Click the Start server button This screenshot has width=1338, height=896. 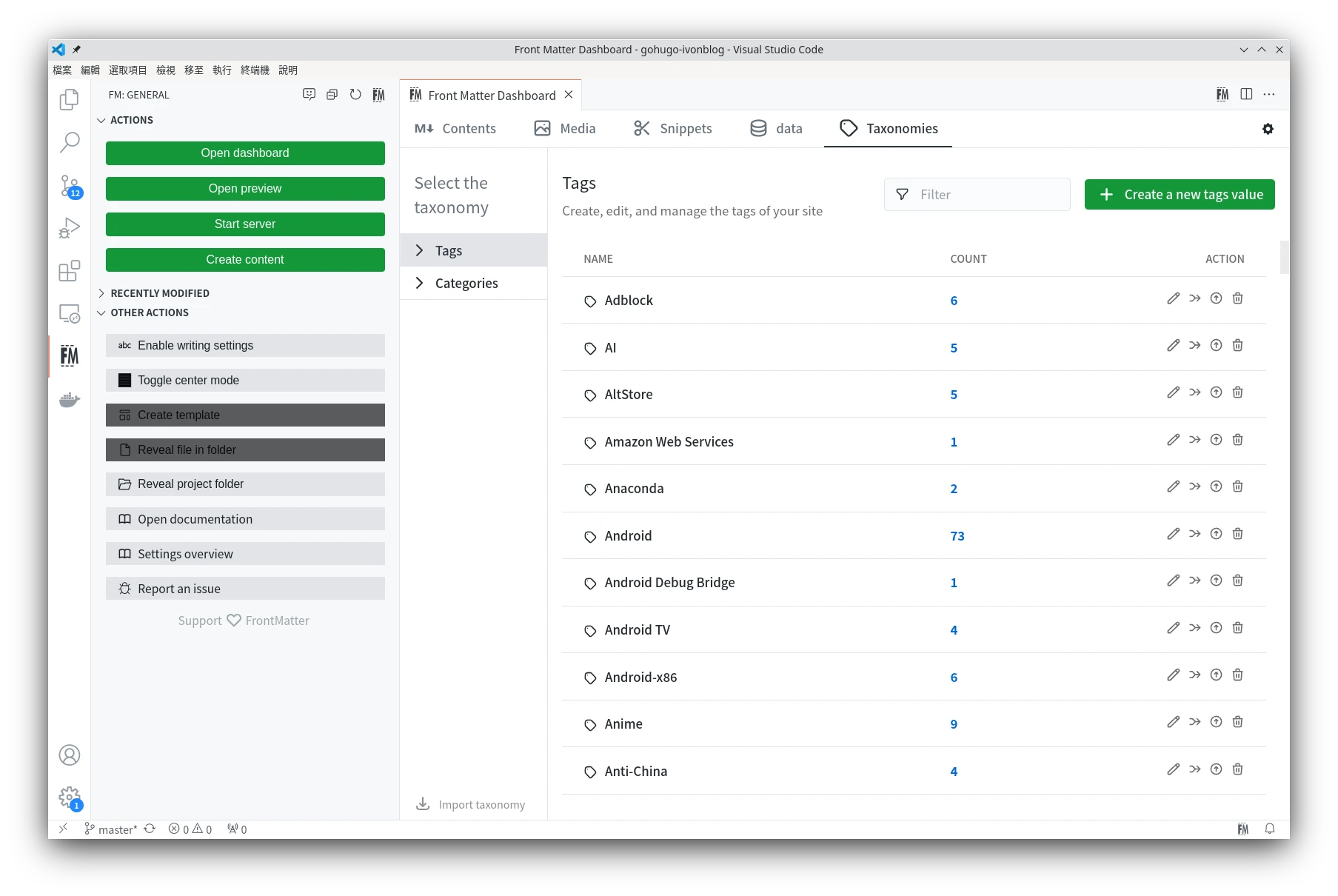click(245, 224)
